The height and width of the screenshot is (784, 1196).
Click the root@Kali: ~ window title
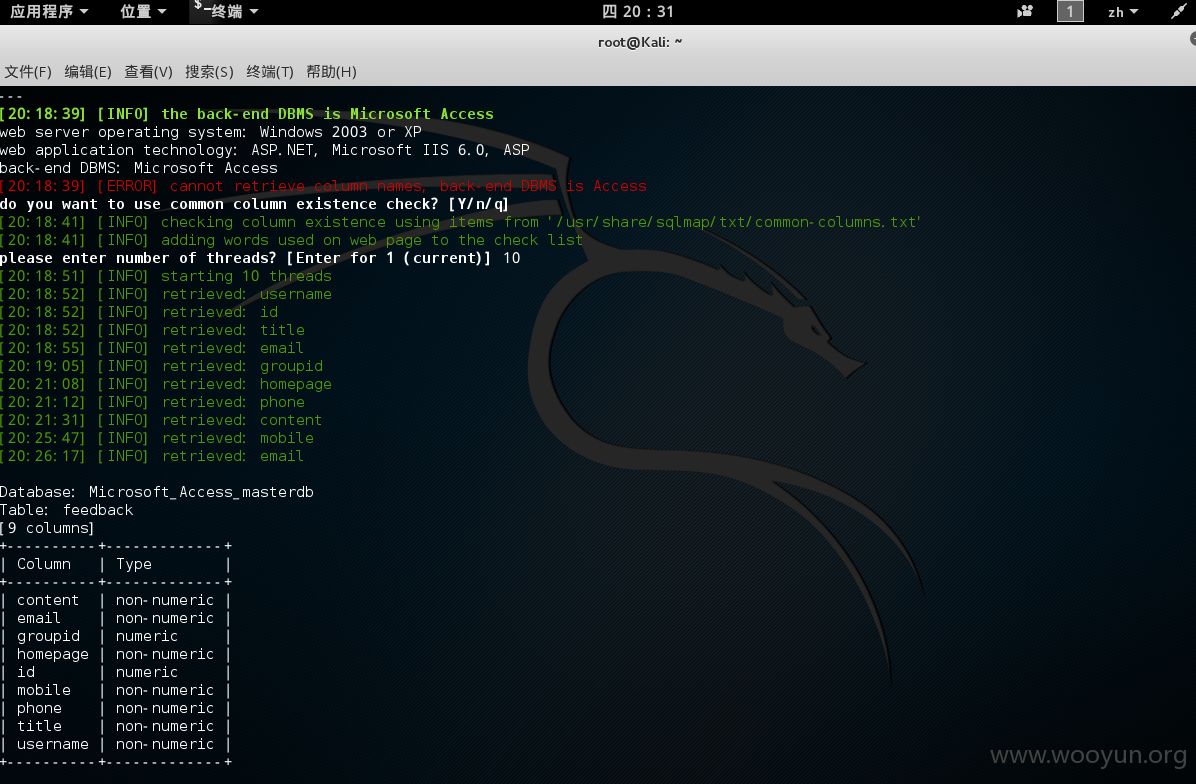tap(639, 42)
